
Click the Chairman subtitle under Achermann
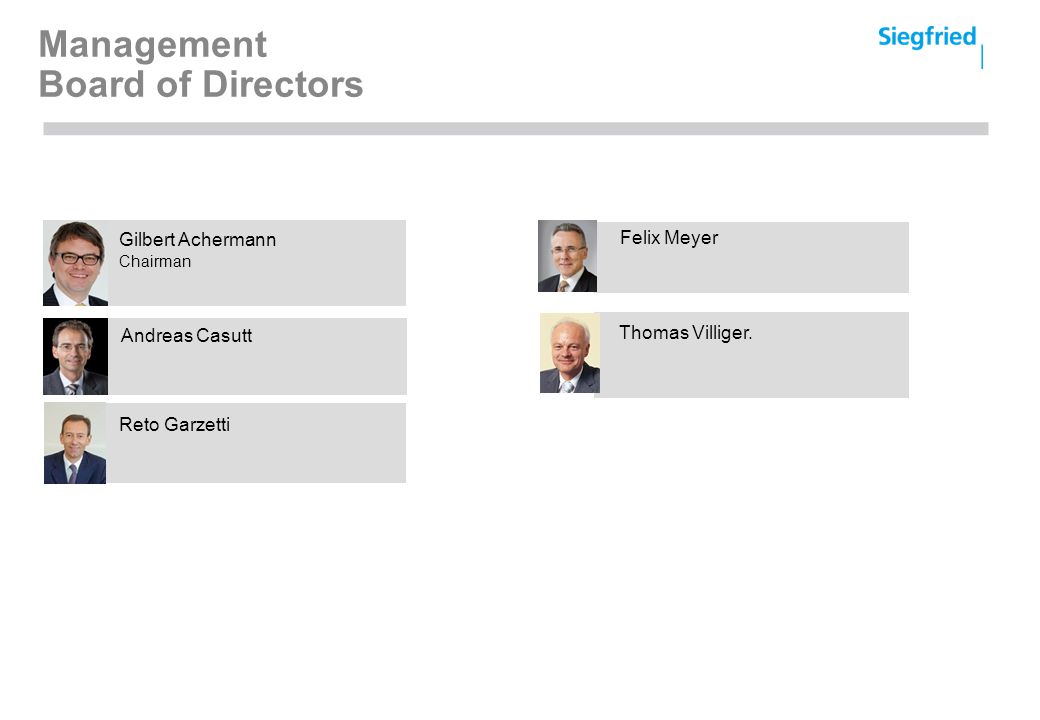[x=155, y=261]
